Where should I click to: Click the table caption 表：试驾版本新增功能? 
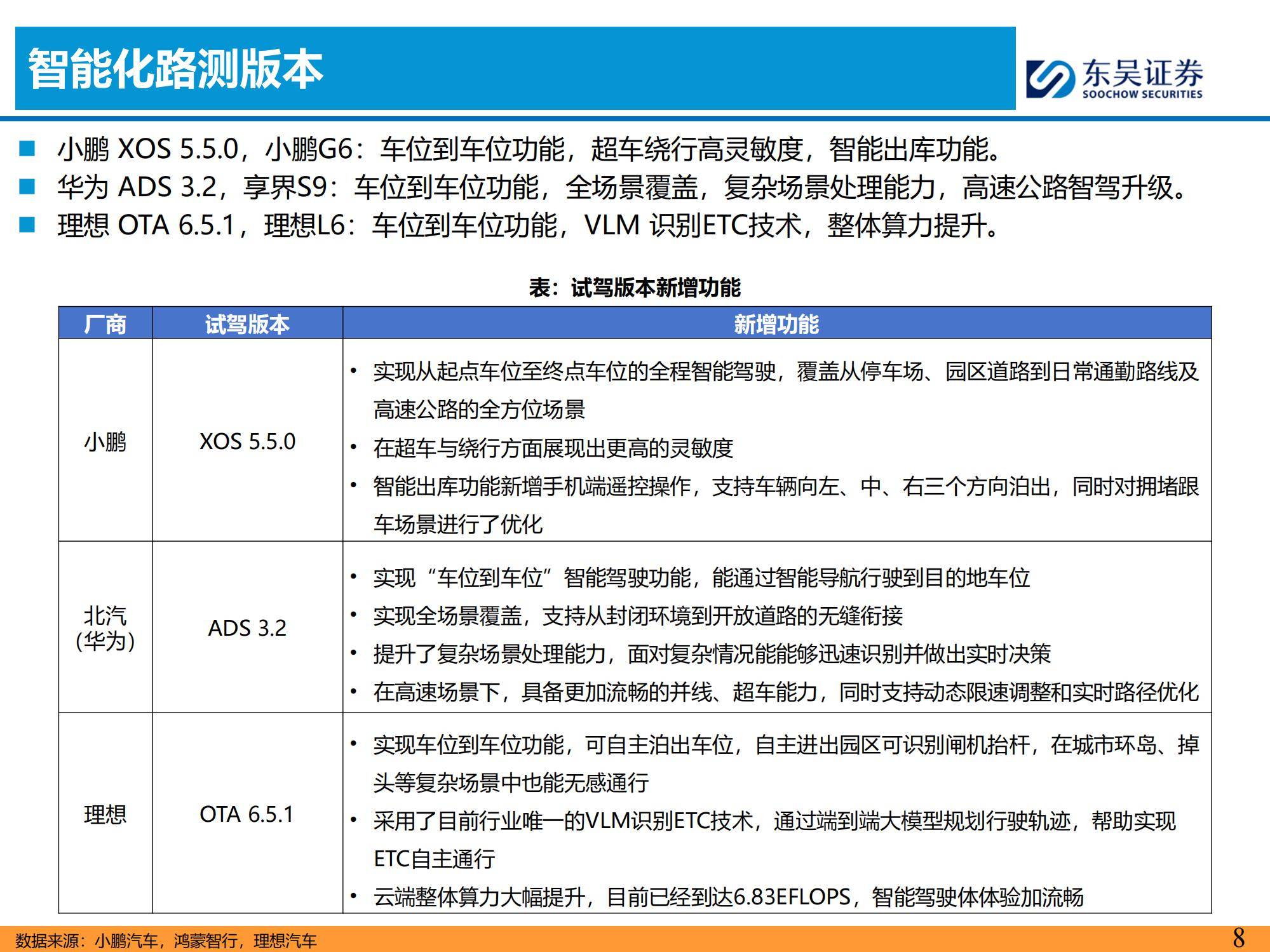(635, 288)
